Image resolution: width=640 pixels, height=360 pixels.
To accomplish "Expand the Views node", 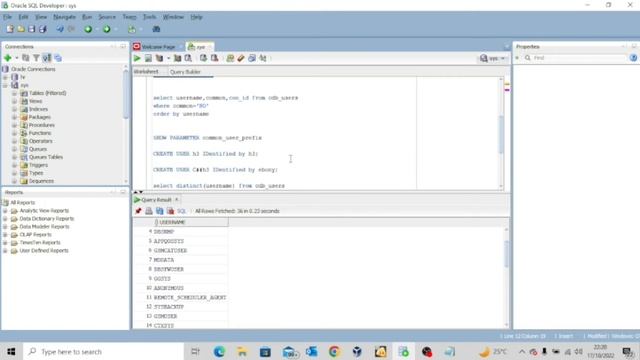I will [15, 101].
